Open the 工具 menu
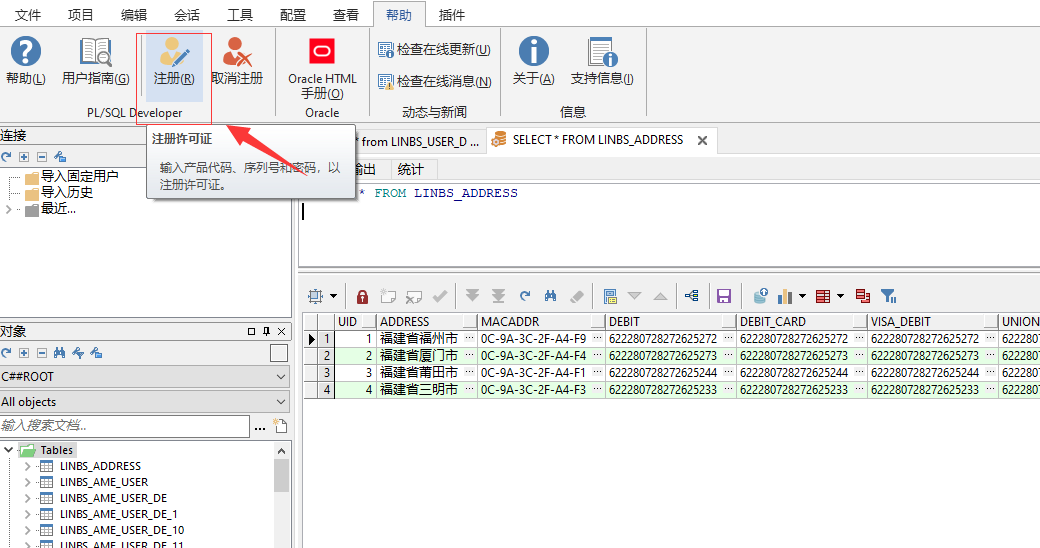 (239, 15)
